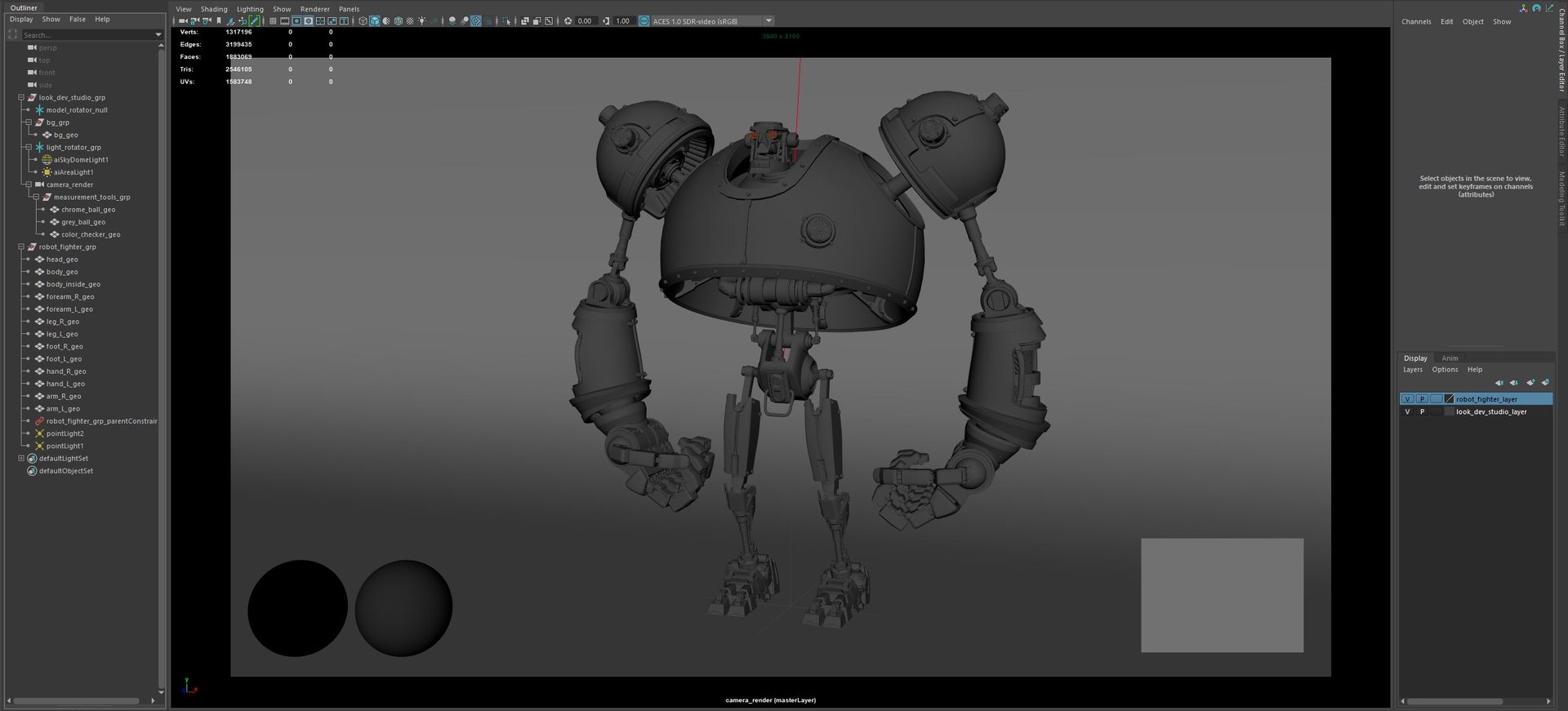Click the gamma icon beside 1.00
This screenshot has height=711, width=1568.
pyautogui.click(x=606, y=21)
